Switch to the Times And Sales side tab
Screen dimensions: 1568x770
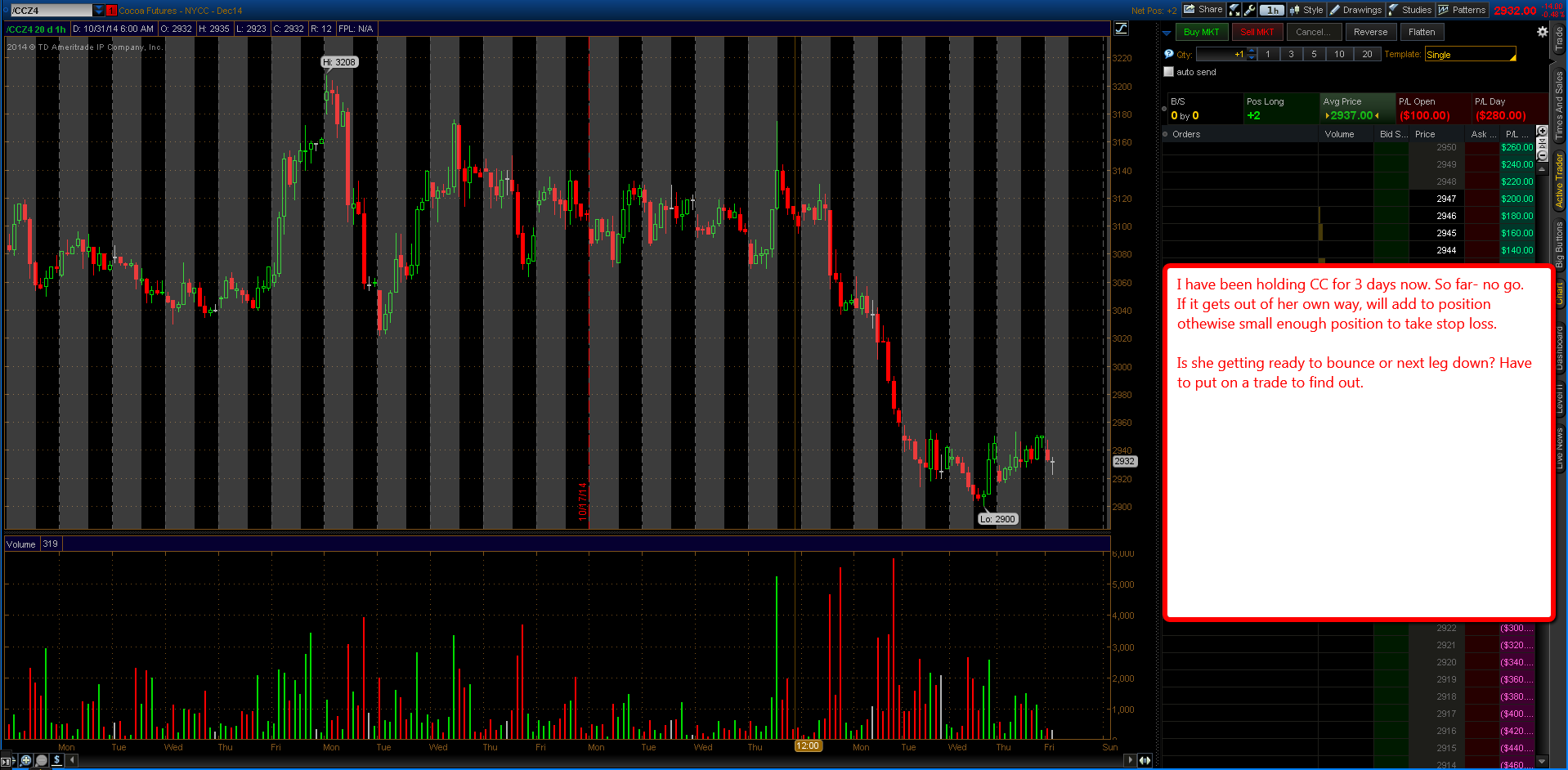1559,104
